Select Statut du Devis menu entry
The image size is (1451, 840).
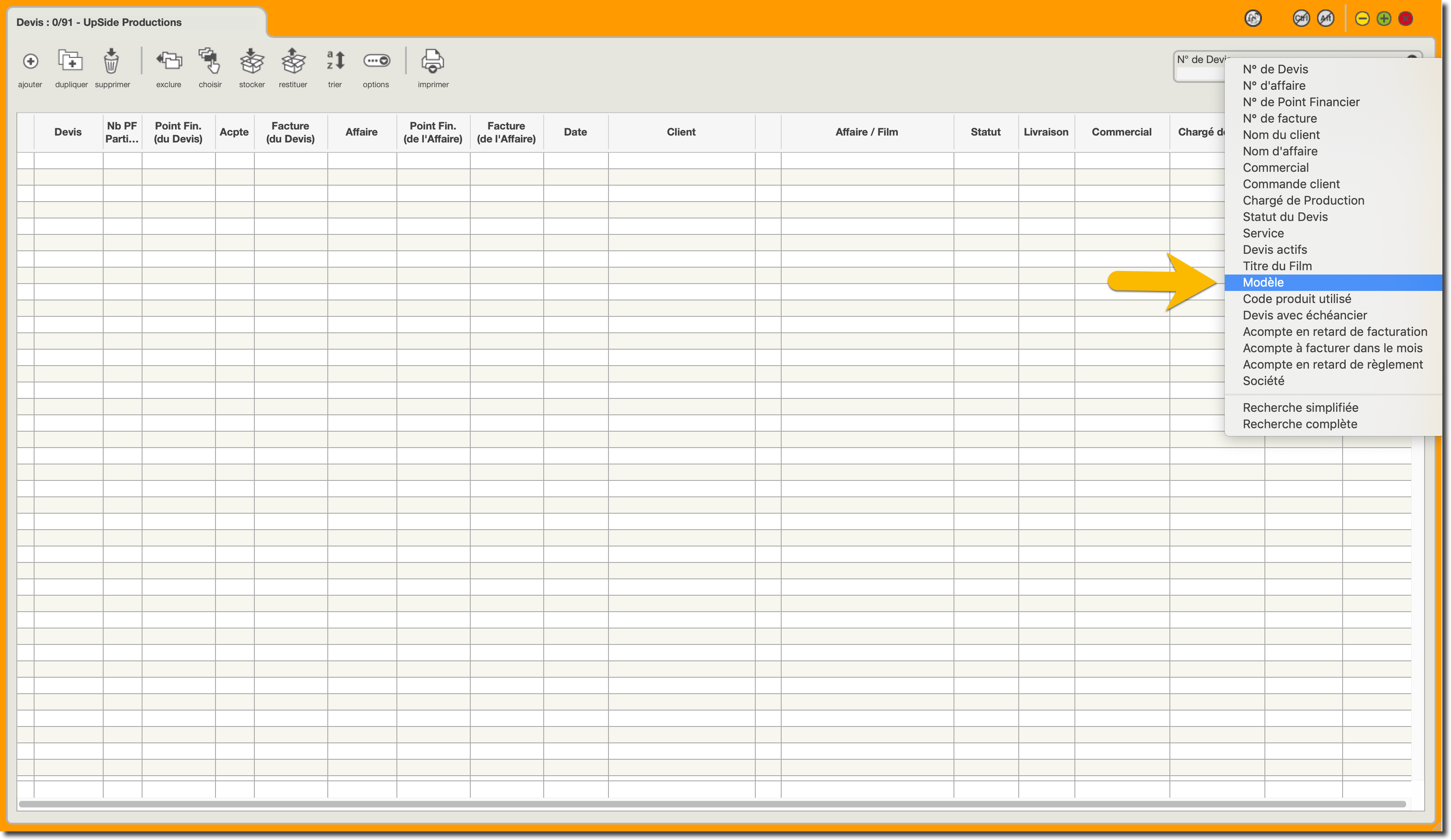click(x=1285, y=217)
